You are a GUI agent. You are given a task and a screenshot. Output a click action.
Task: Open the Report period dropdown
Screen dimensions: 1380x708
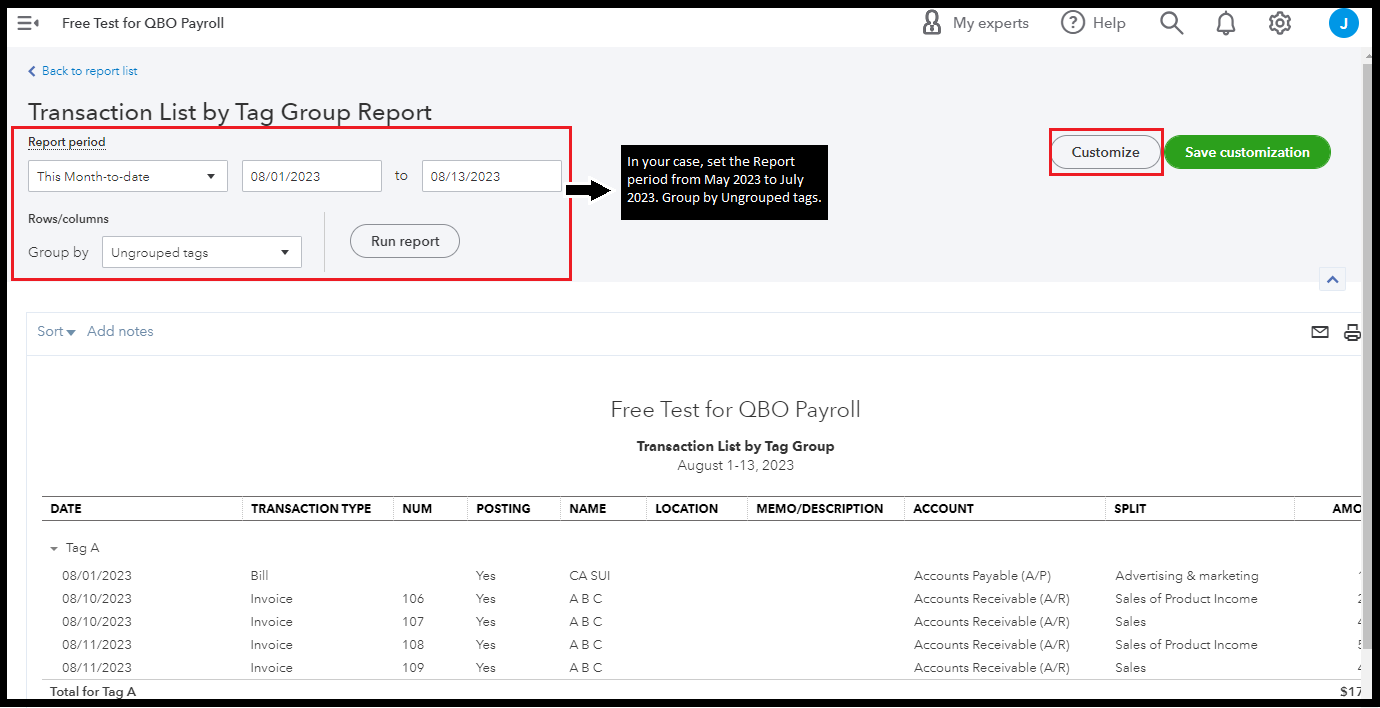point(127,175)
